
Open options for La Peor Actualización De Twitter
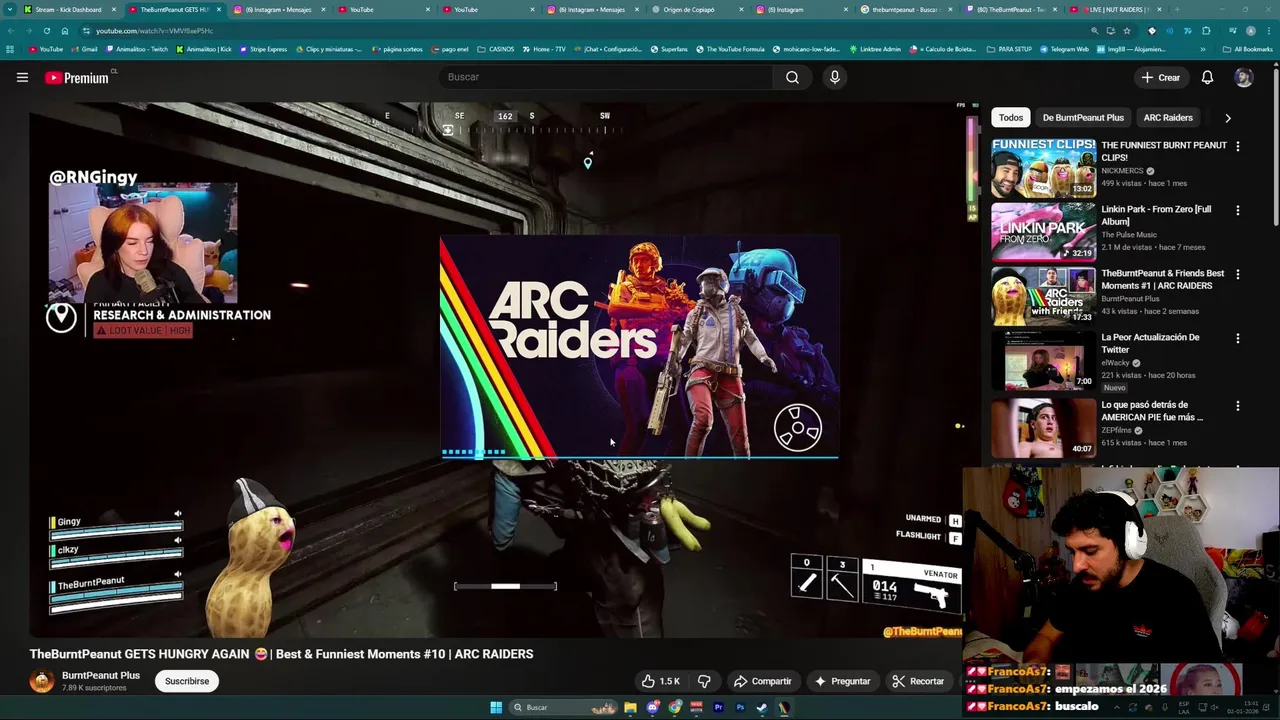tap(1238, 338)
